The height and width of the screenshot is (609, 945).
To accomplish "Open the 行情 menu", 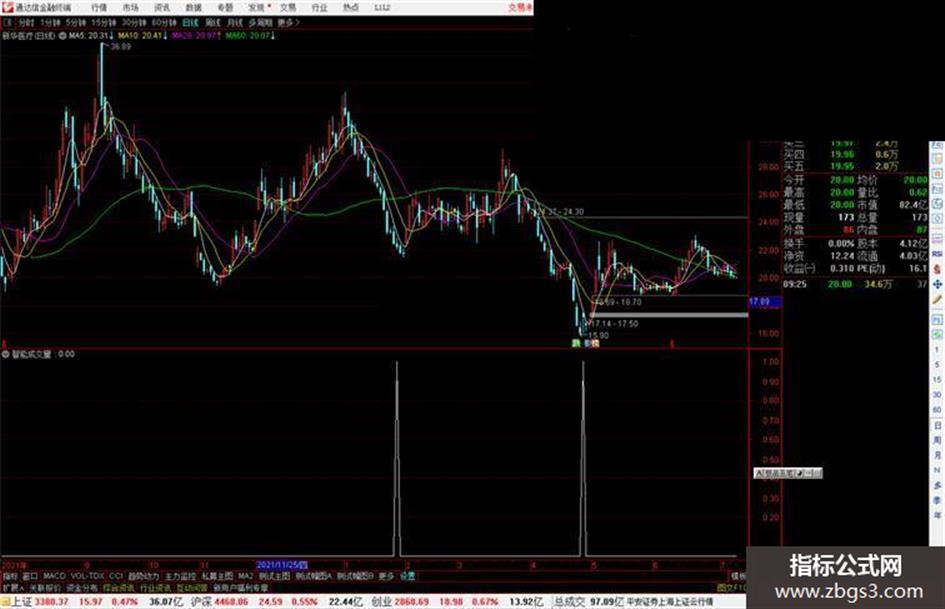I will [x=99, y=8].
